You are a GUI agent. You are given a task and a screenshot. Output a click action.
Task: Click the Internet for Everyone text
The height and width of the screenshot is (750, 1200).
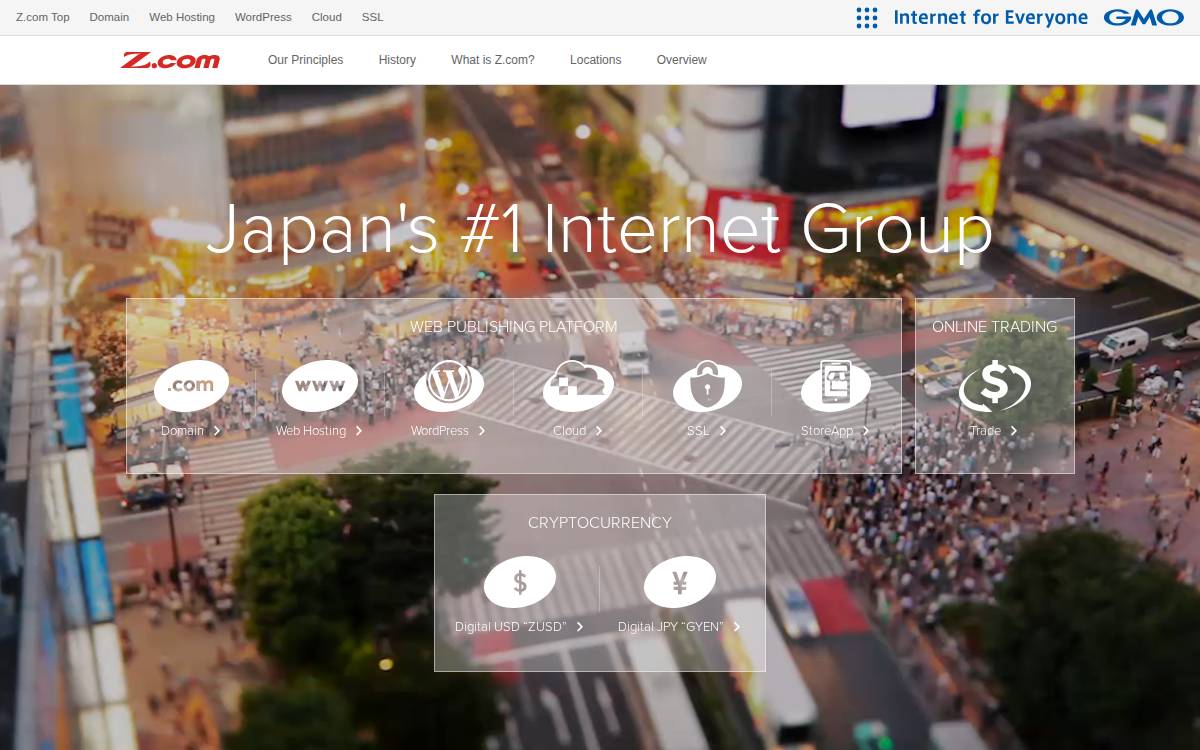[x=990, y=17]
